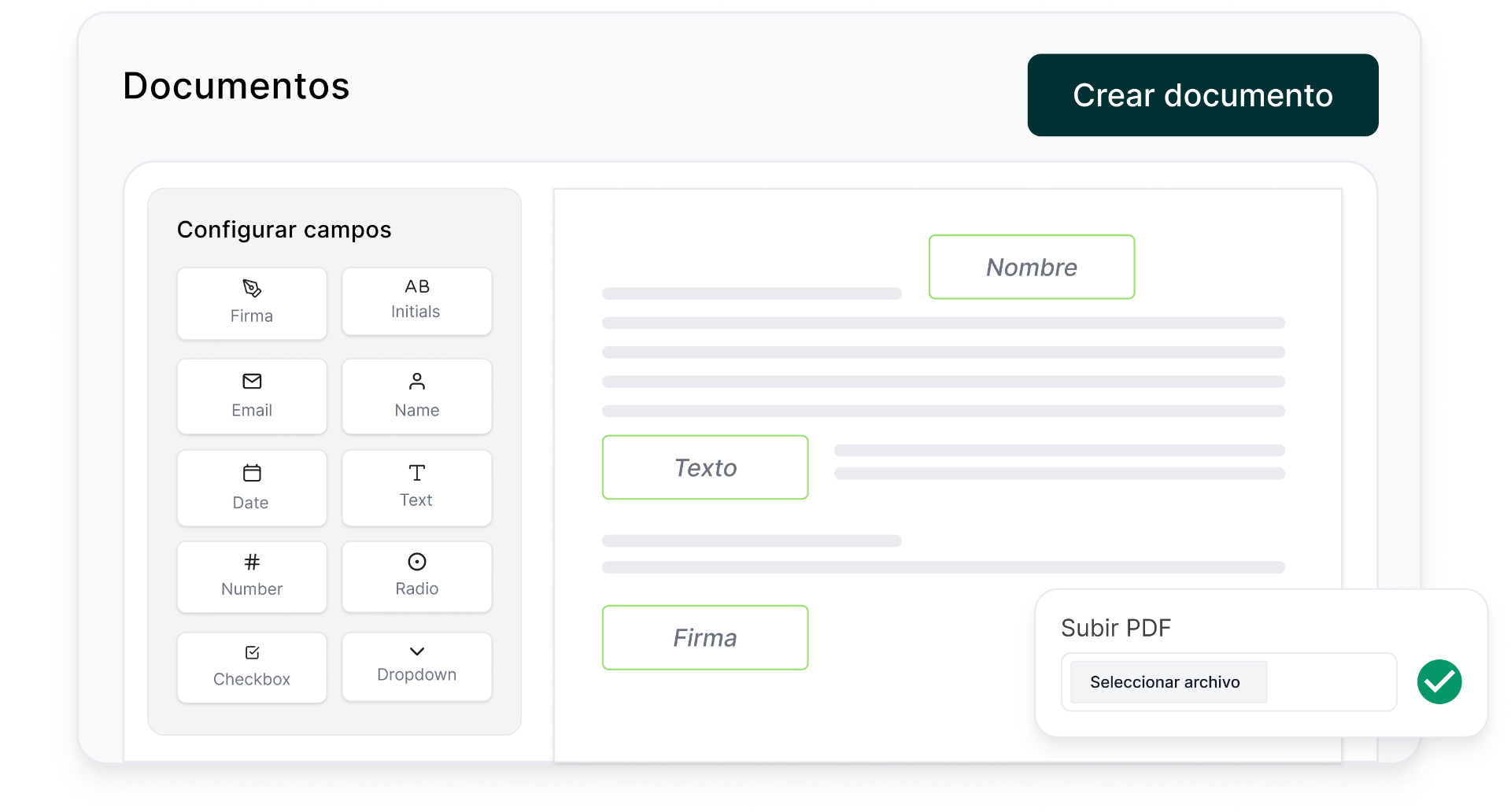The height and width of the screenshot is (812, 1511).
Task: Click the Documentos heading
Action: (236, 86)
